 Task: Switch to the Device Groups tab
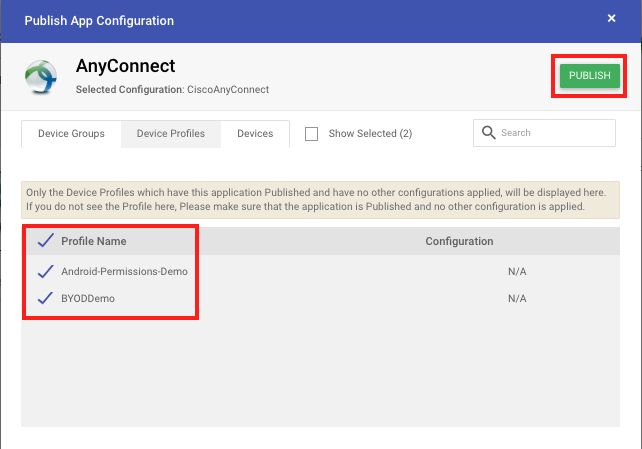(71, 133)
